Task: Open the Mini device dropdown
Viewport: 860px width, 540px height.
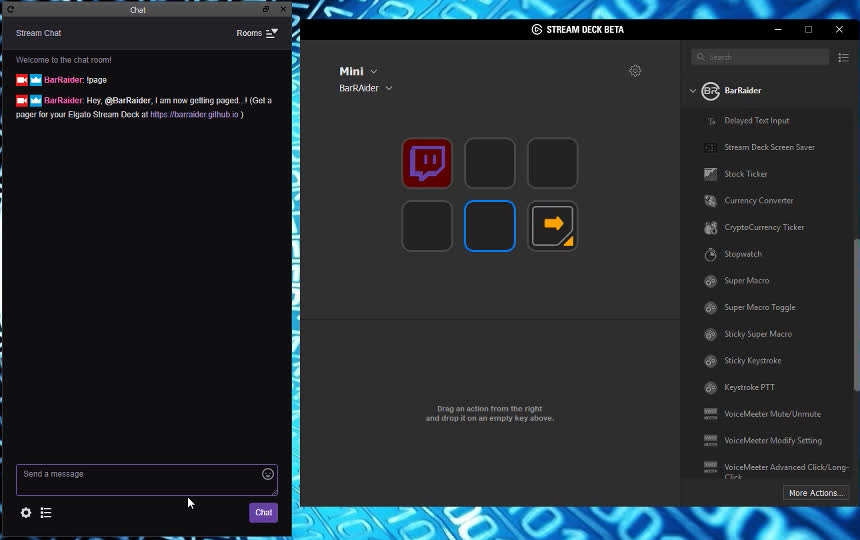Action: point(358,71)
